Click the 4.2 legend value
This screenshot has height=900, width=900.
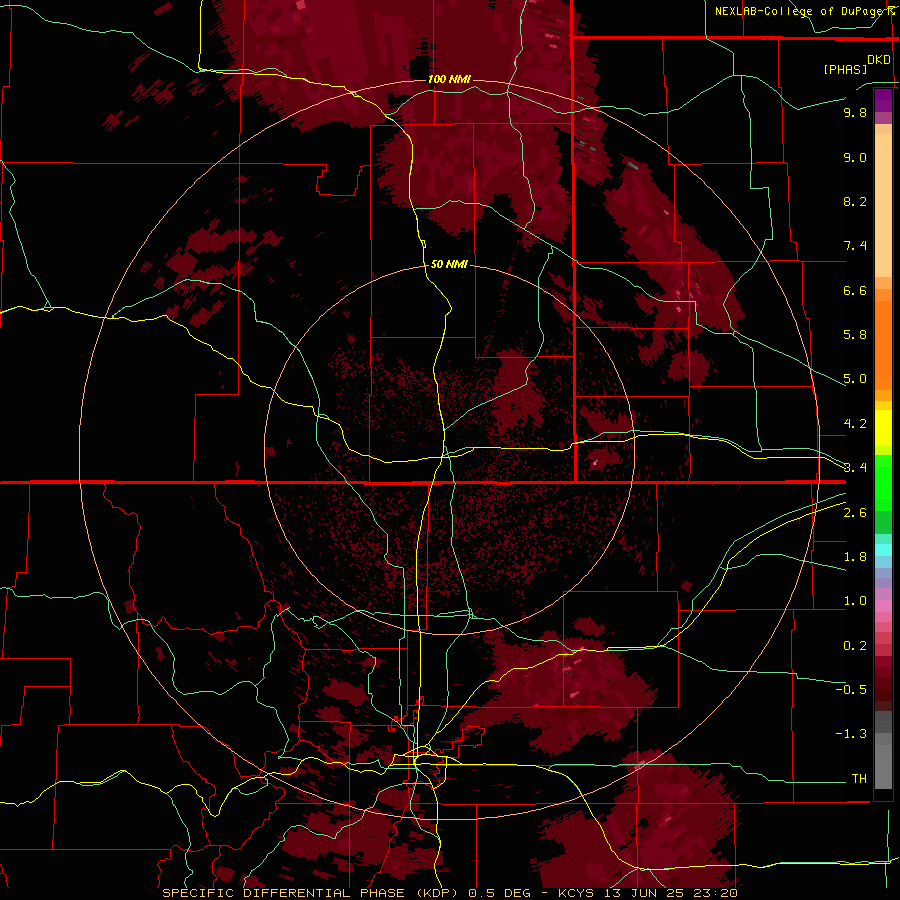point(855,424)
